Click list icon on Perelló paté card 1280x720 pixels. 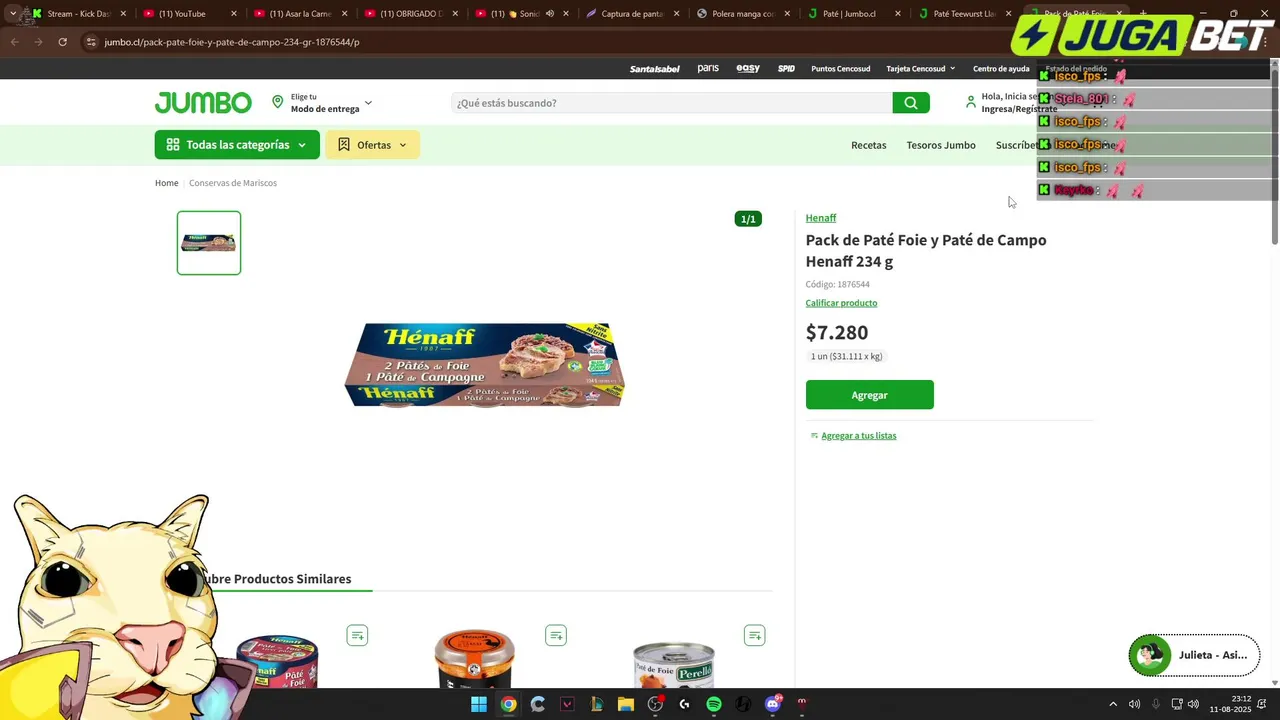point(755,635)
